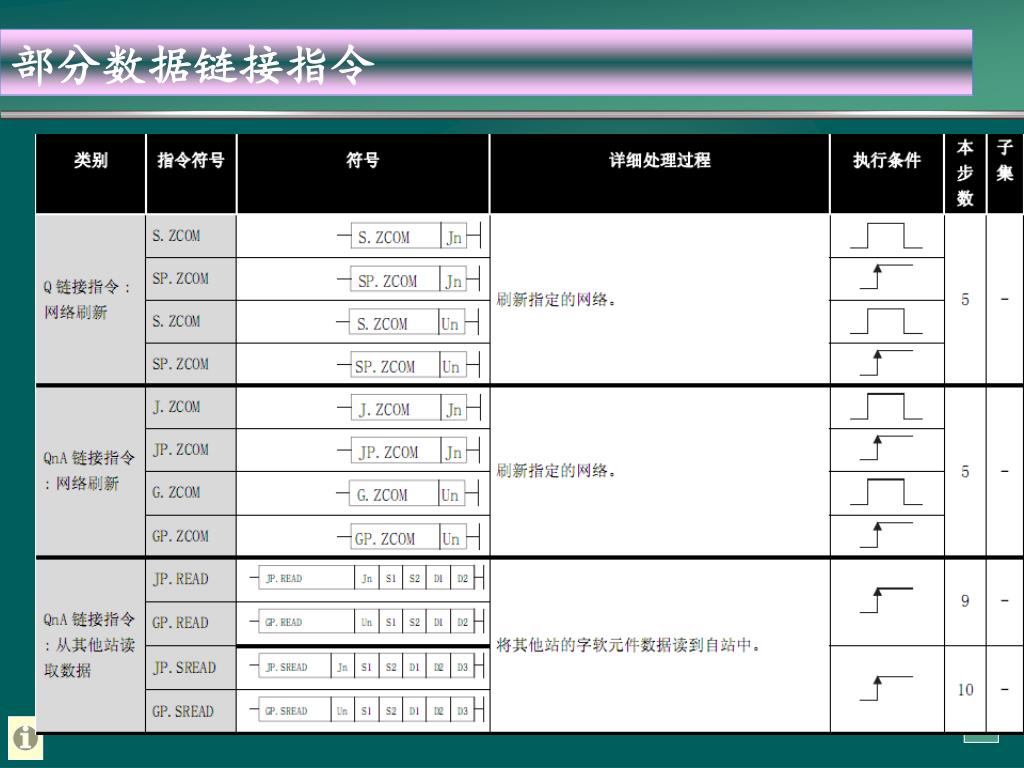Click the step count value 10
This screenshot has width=1024, height=768.
pos(965,690)
